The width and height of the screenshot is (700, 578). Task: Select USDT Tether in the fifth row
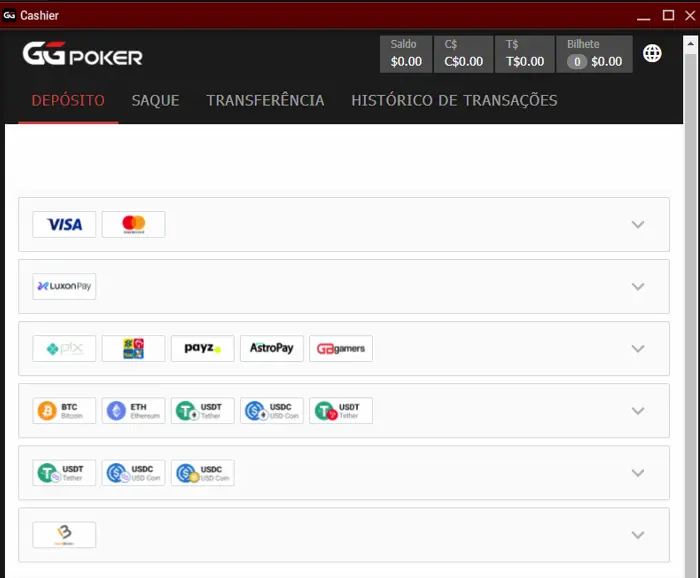64,473
